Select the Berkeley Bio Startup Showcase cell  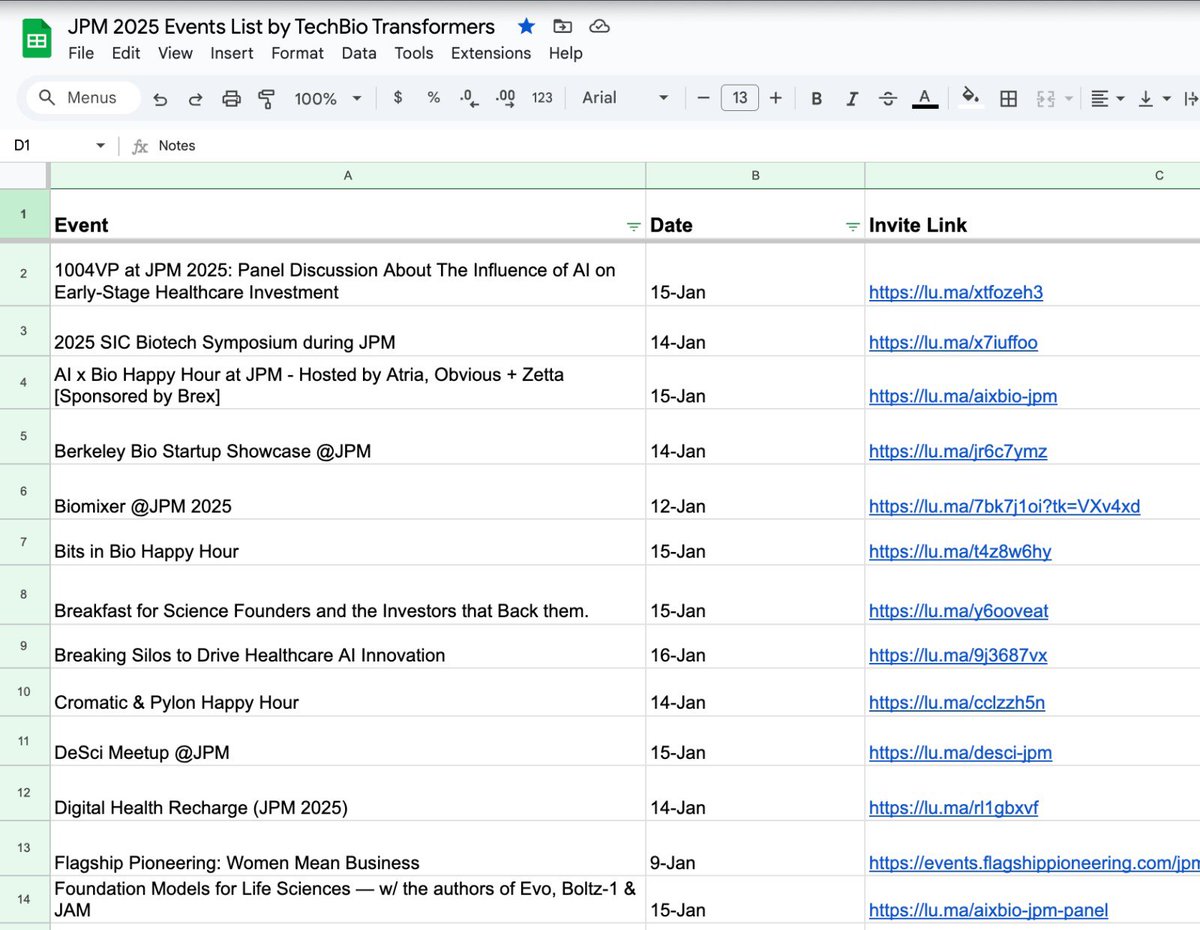click(348, 436)
